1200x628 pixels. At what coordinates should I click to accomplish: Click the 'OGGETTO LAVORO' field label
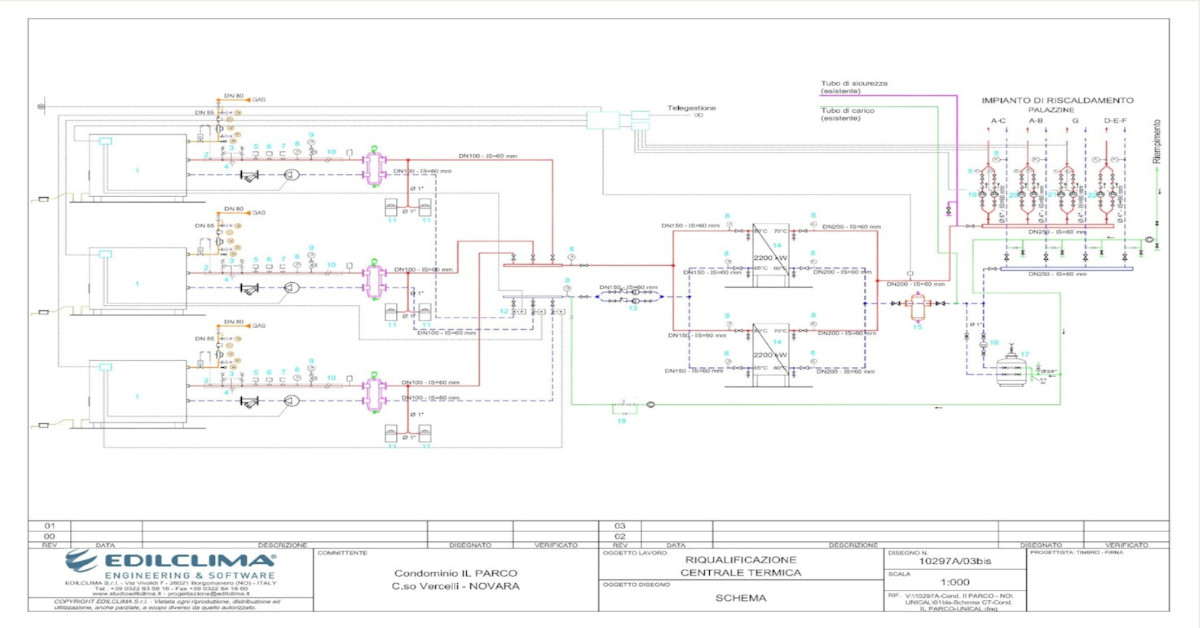click(x=633, y=552)
